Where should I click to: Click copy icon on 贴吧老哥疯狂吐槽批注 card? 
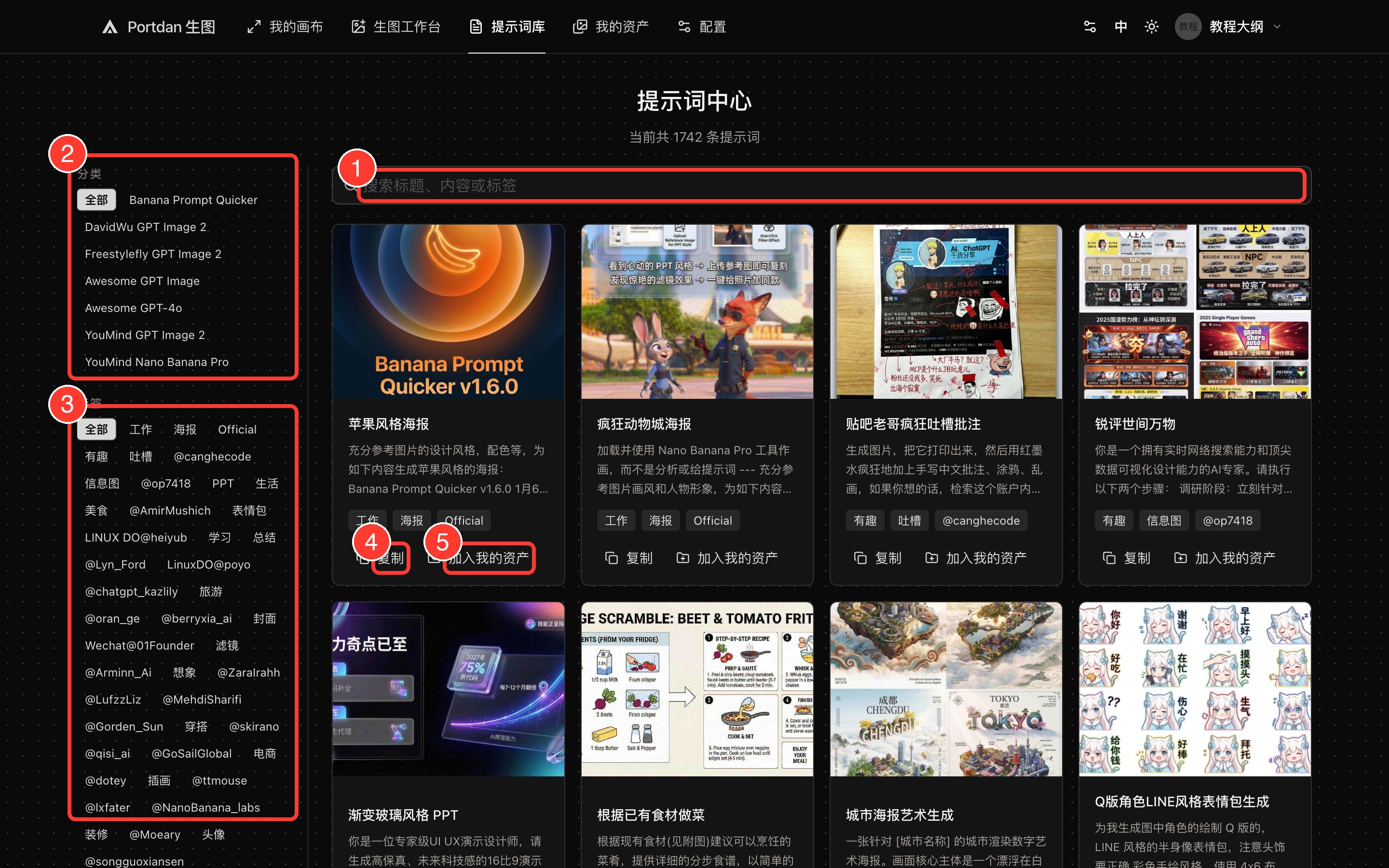tap(860, 558)
